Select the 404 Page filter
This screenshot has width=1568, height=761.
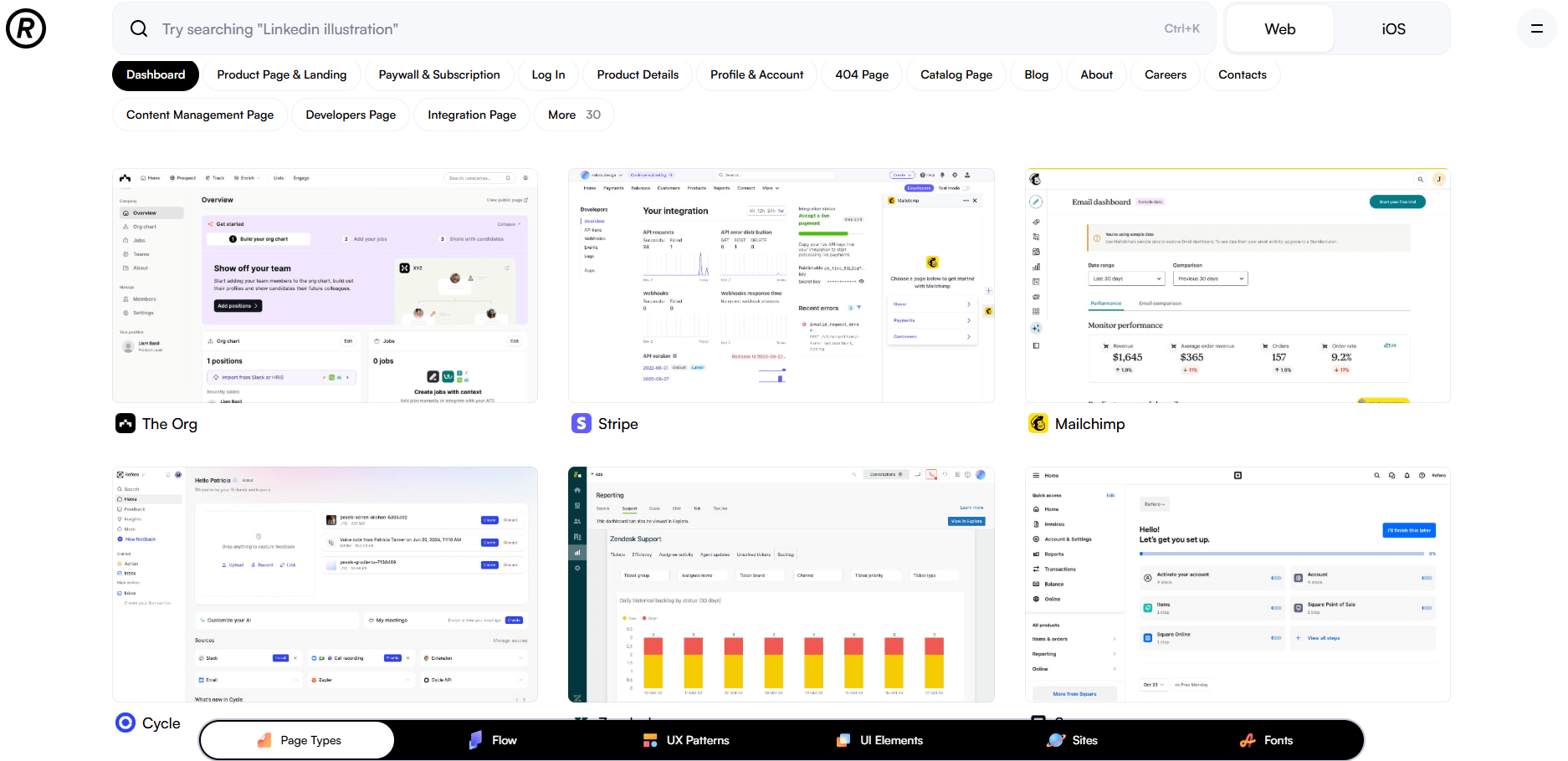tap(862, 74)
